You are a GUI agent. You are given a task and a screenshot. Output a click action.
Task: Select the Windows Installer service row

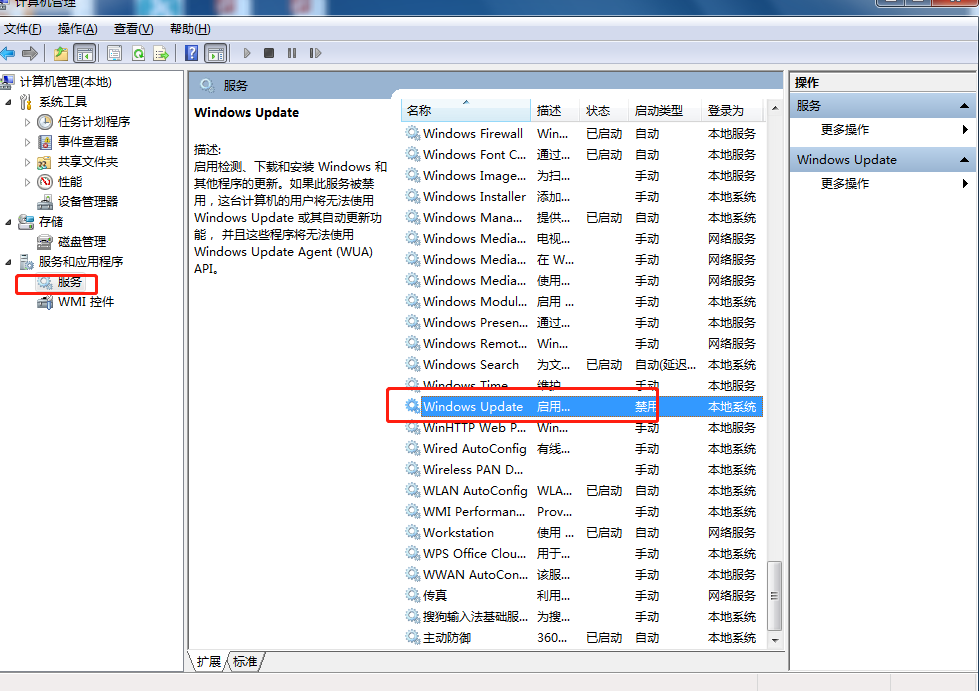click(x=583, y=197)
